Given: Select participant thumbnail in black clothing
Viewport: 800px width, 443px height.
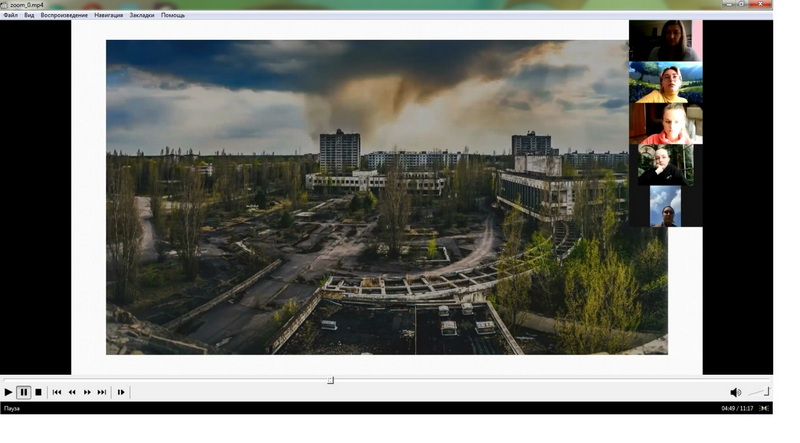Looking at the screenshot, I should click(665, 165).
